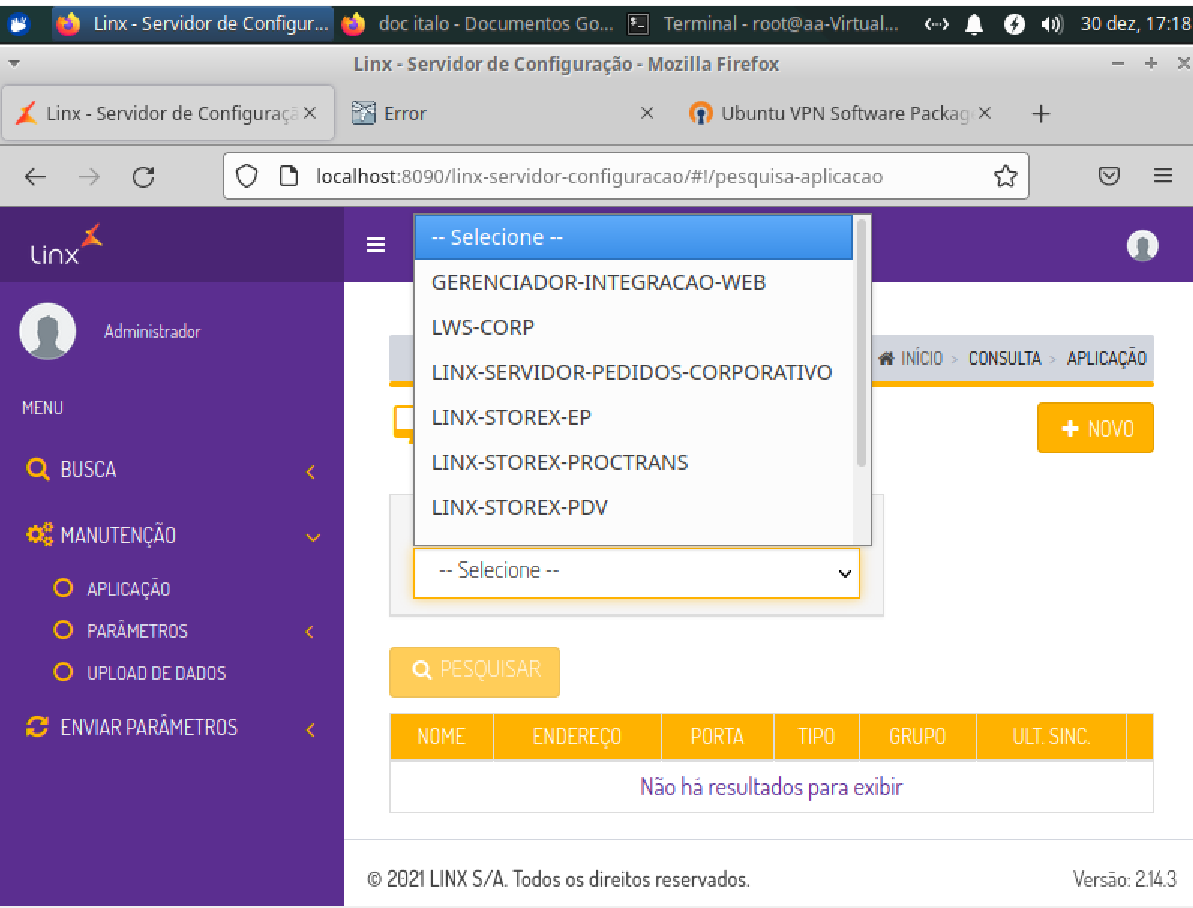Collapse the MANUTENÇÃO menu chevron
The image size is (1193, 908).
coord(313,537)
